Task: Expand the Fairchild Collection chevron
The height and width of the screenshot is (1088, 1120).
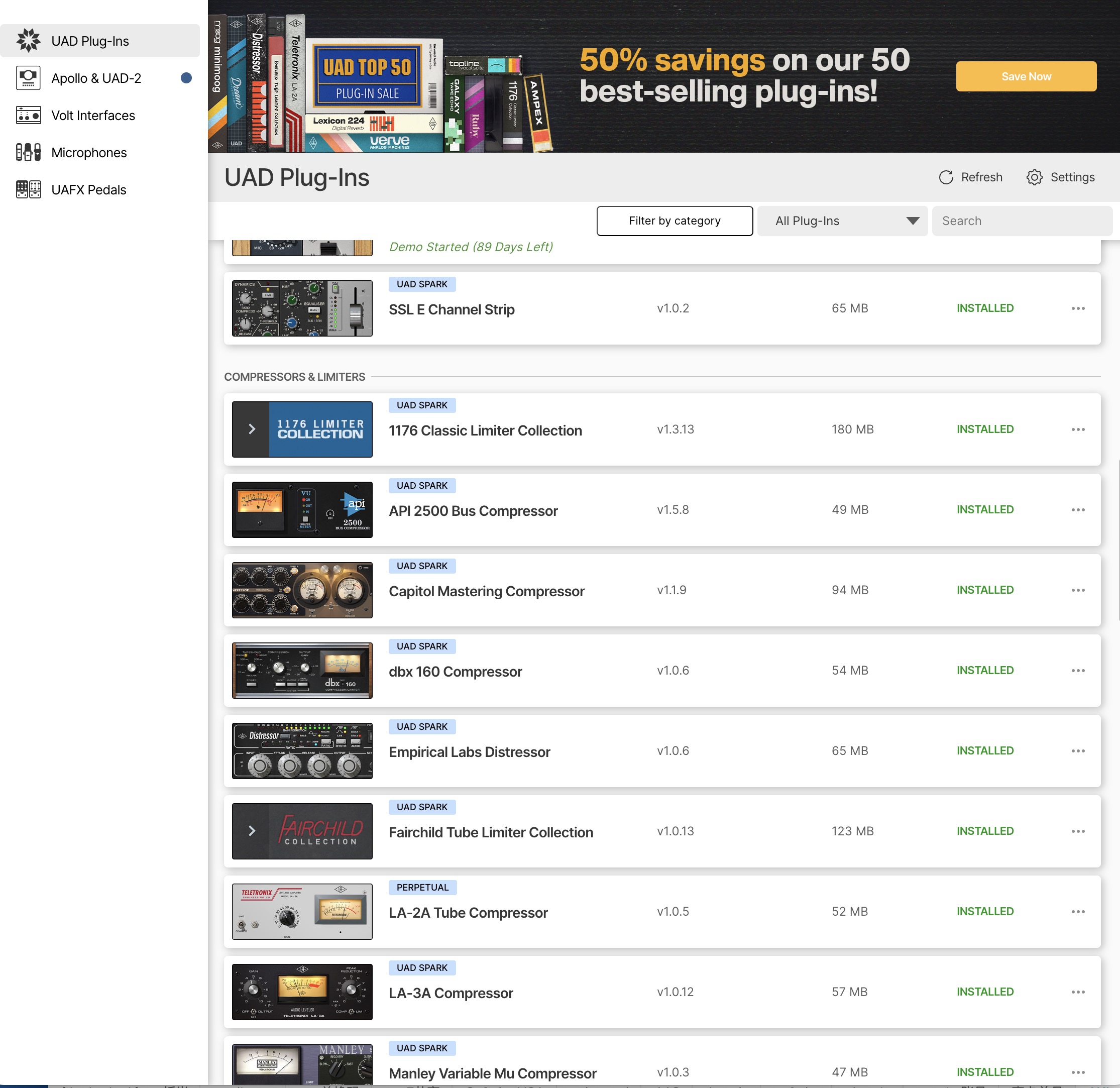Action: coord(252,831)
